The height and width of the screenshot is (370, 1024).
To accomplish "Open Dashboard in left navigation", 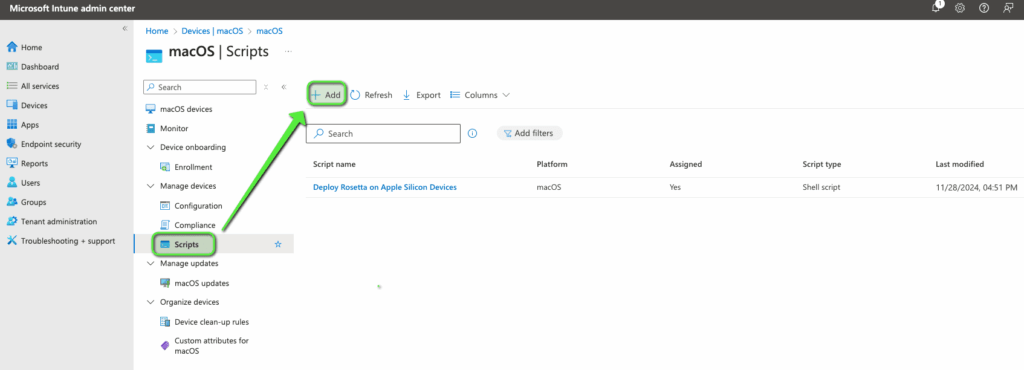I will click(33, 67).
